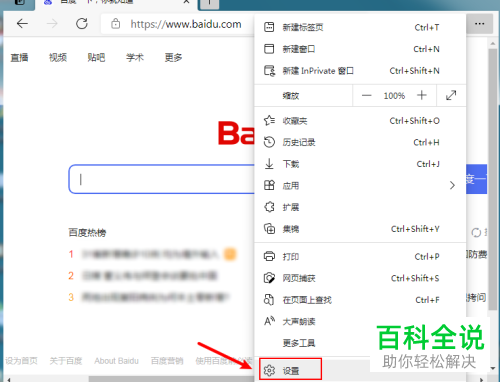The image size is (500, 382).
Task: Click the horizontal scrollbar at bottom
Action: (x=172, y=379)
